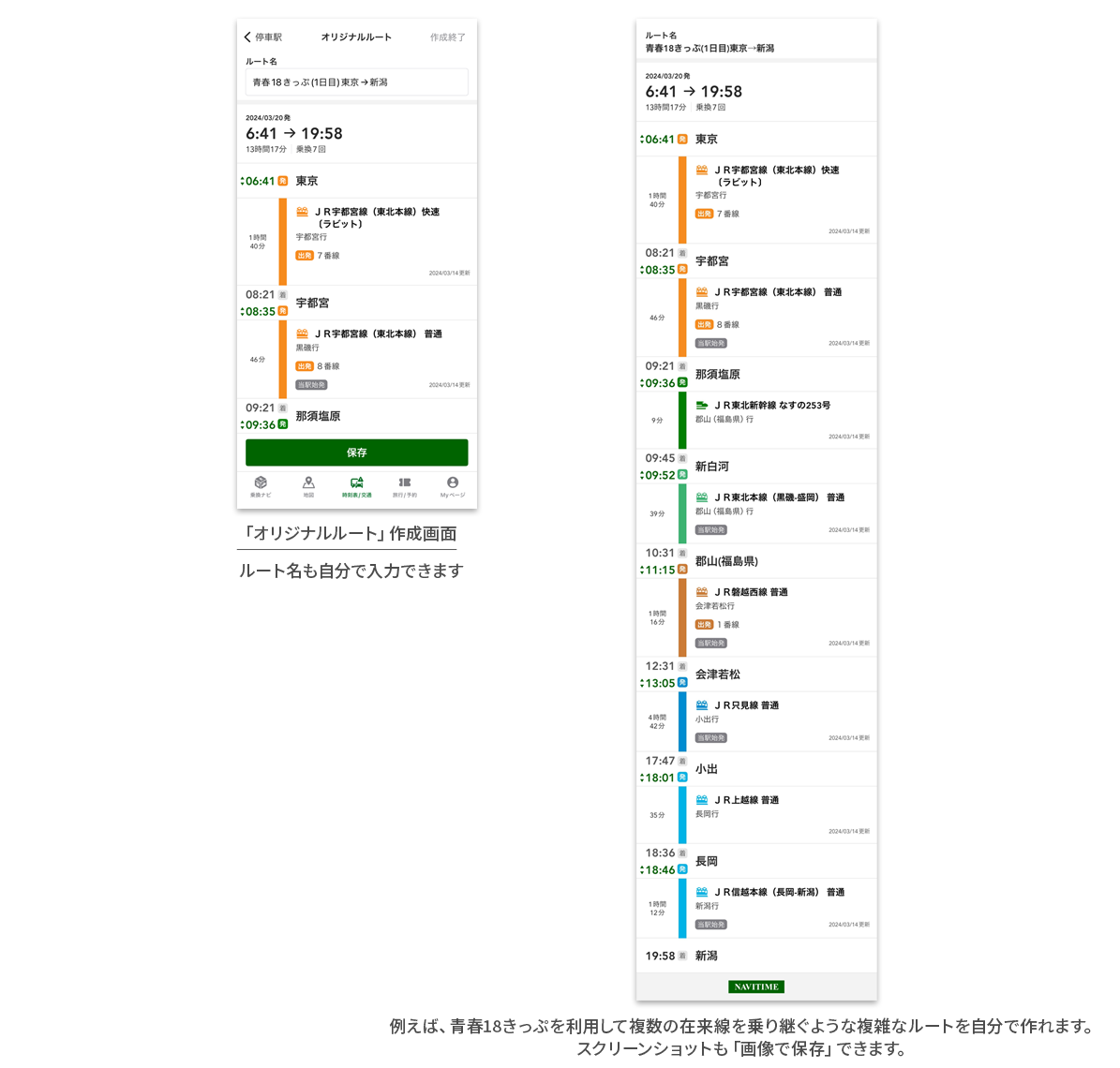Change the 13:05 departure from 会津若松
The image size is (1120, 1068).
tap(660, 683)
